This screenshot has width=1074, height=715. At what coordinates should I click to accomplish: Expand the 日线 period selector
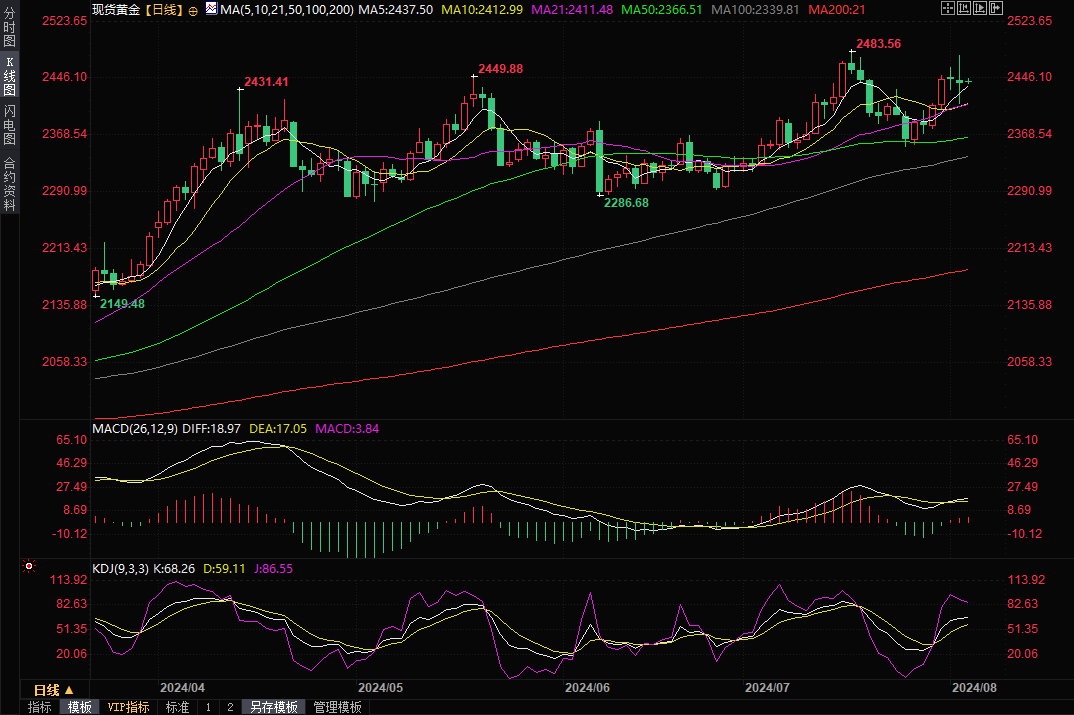[54, 690]
